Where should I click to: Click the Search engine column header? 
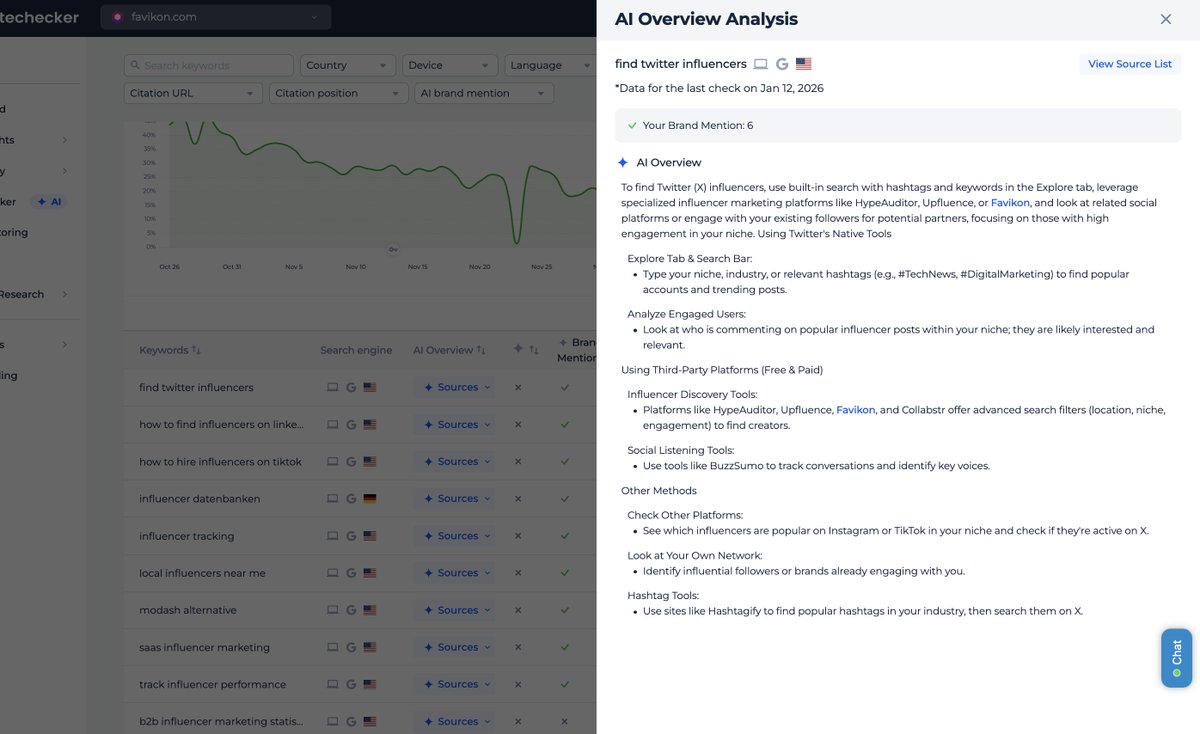[356, 350]
